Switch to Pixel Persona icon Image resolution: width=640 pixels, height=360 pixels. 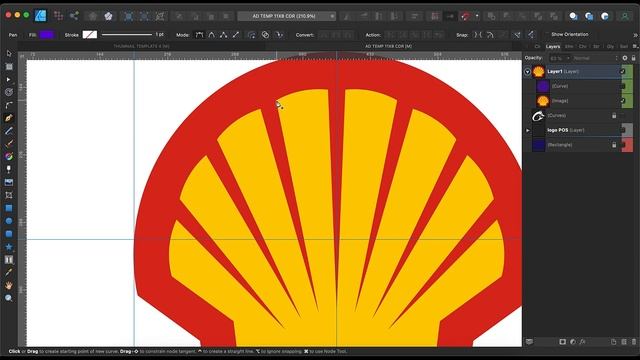58,16
